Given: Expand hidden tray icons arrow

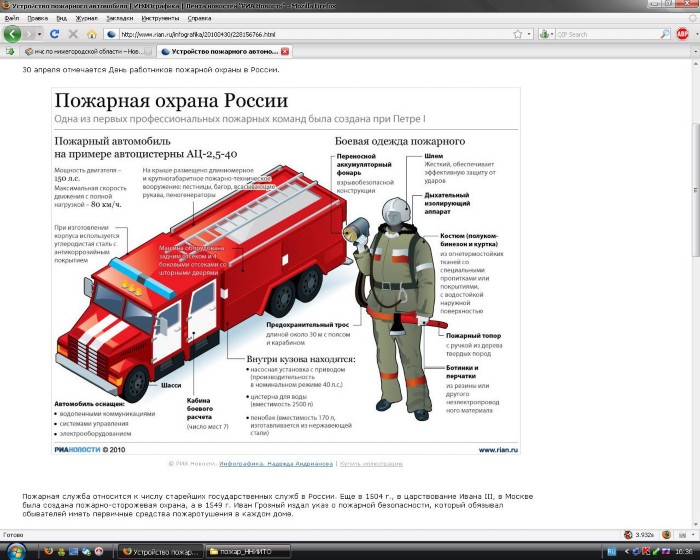Looking at the screenshot, I should coord(627,552).
